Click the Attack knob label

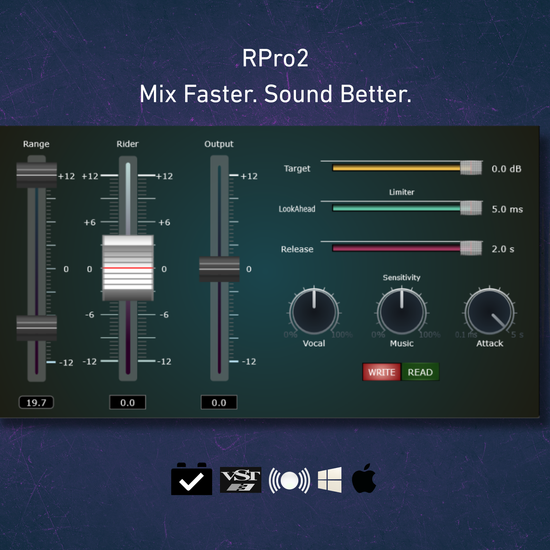490,343
